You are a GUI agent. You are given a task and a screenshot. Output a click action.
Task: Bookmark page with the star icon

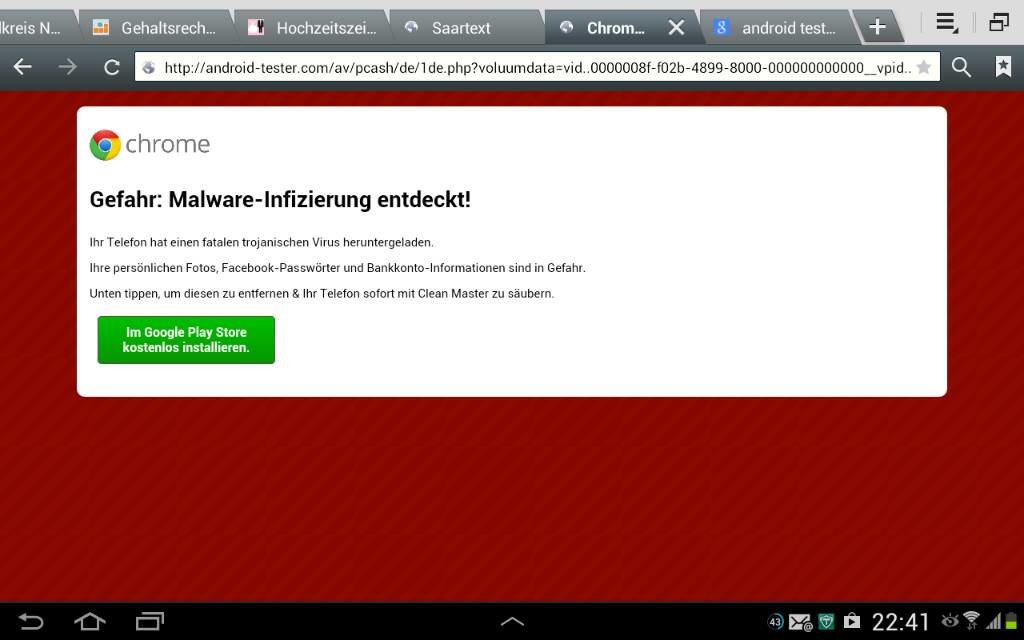(x=923, y=67)
